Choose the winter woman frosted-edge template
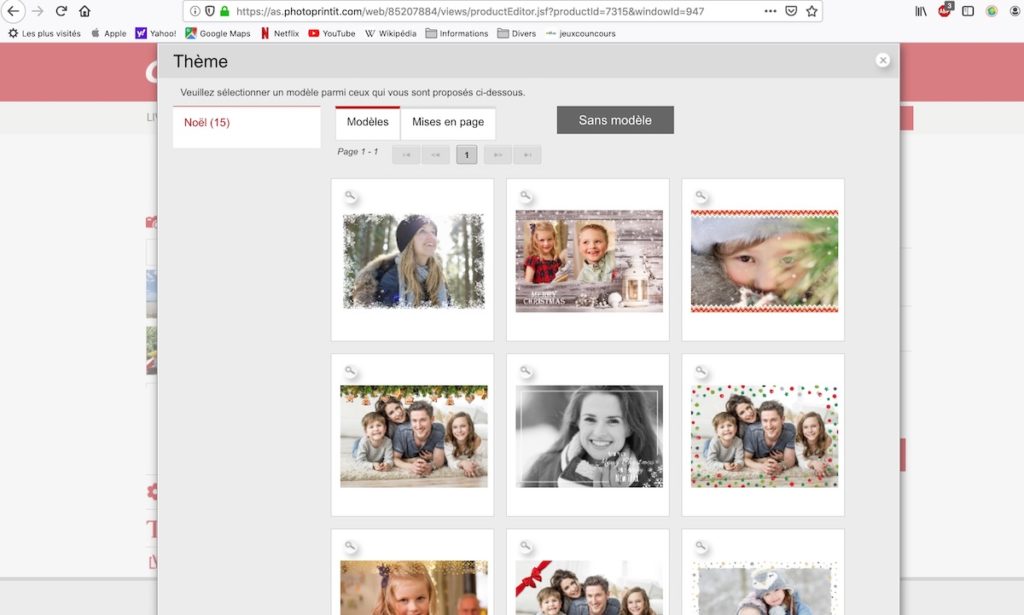 click(413, 261)
